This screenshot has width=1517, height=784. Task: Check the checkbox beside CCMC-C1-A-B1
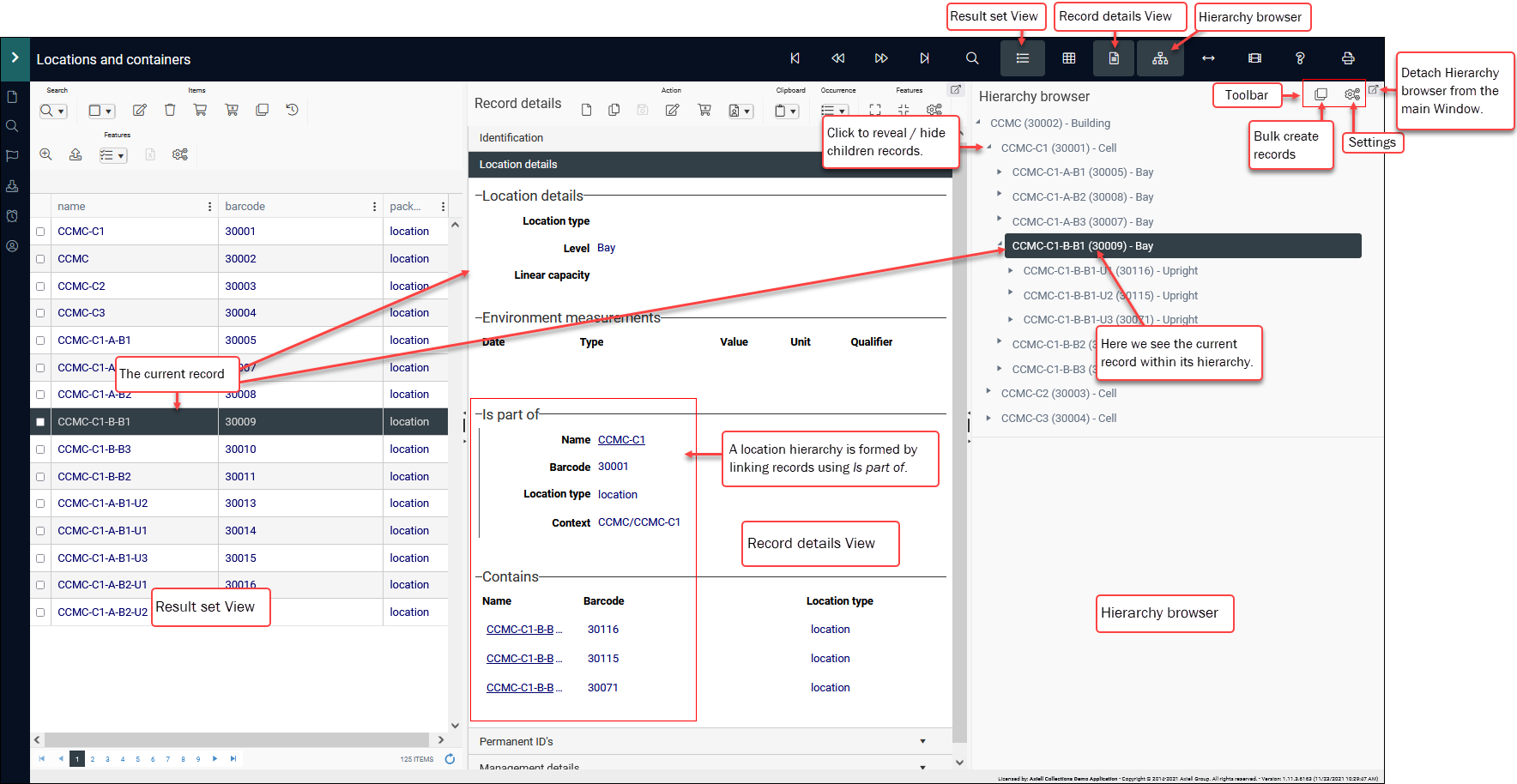pos(40,340)
